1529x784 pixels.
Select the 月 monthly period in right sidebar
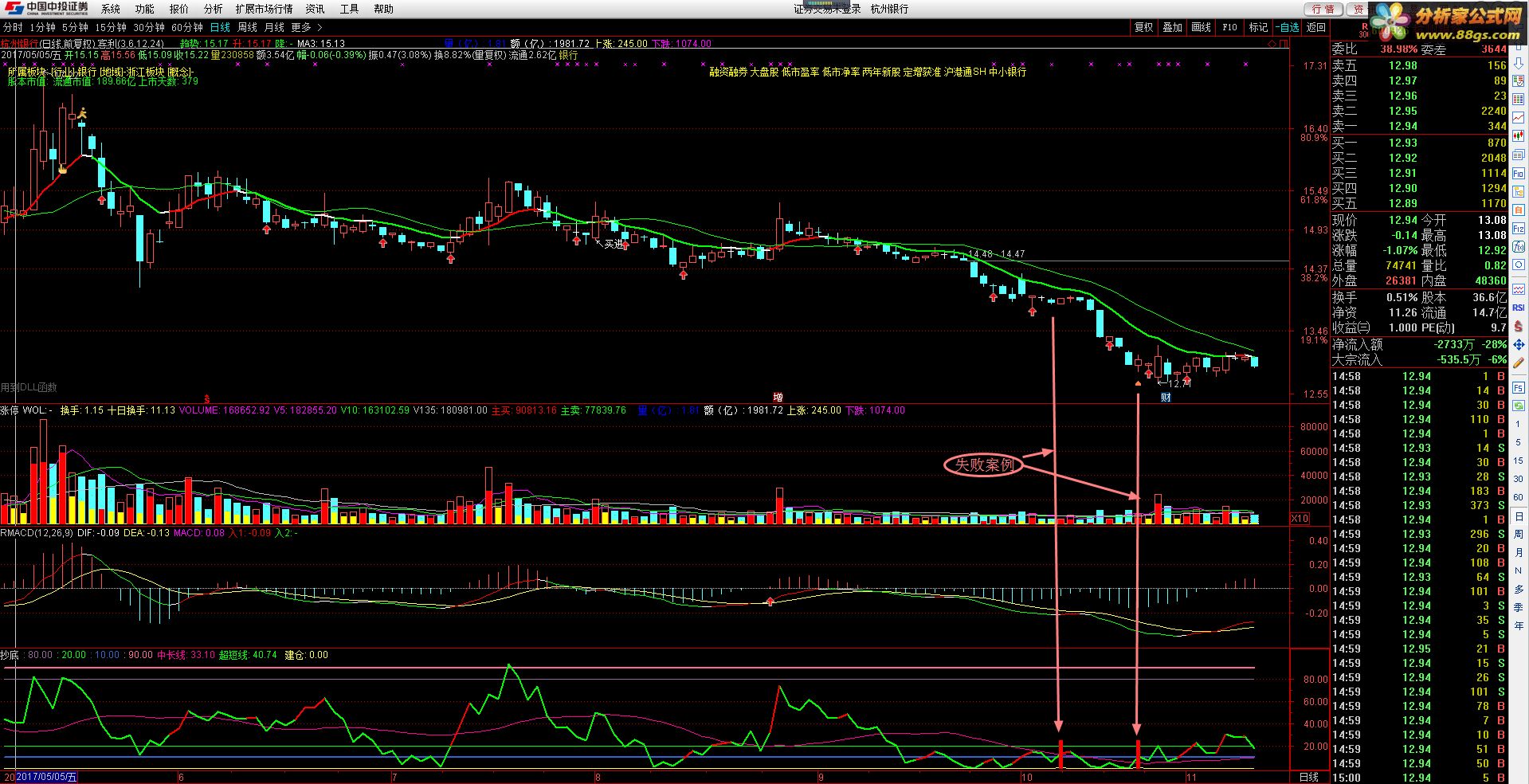(1518, 552)
